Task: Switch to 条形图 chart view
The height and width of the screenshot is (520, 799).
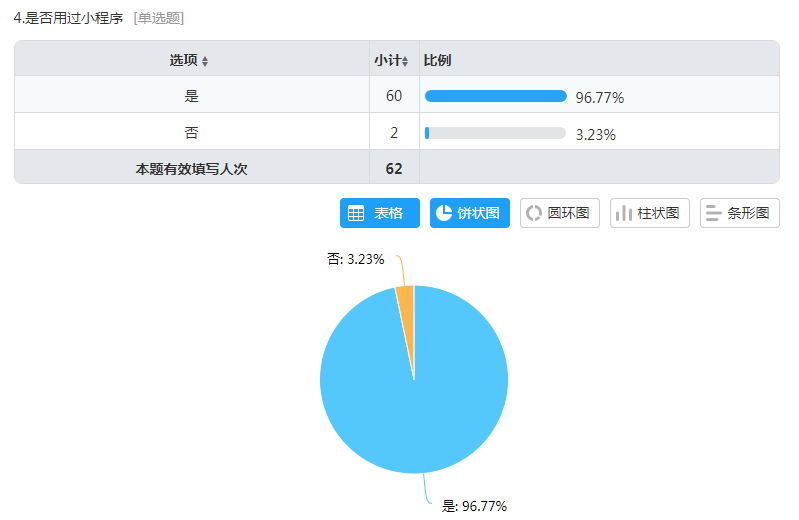Action: [739, 213]
